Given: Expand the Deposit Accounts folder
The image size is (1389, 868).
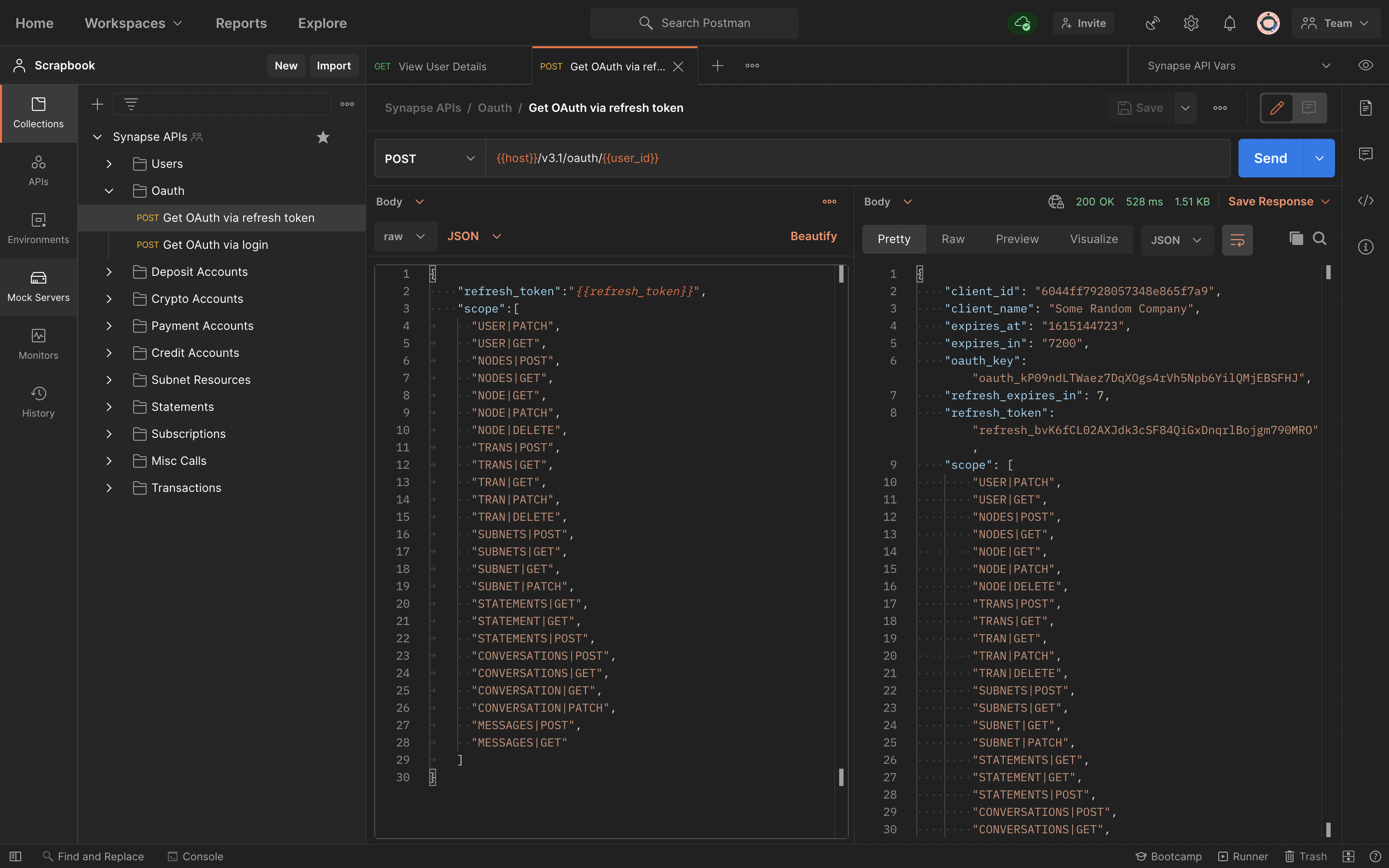Looking at the screenshot, I should pos(109,271).
